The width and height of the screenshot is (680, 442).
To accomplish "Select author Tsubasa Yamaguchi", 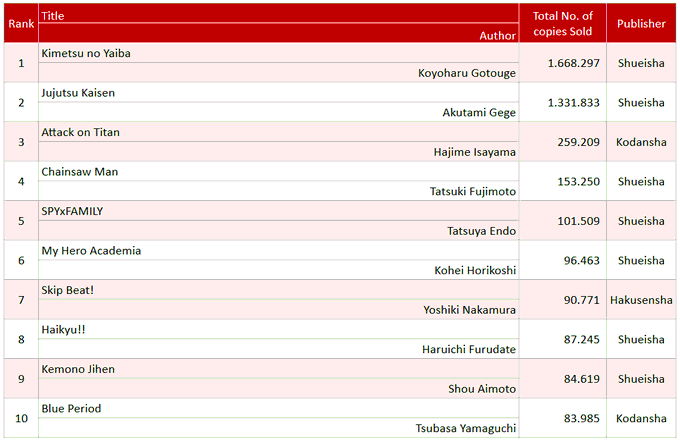I will pyautogui.click(x=466, y=429).
